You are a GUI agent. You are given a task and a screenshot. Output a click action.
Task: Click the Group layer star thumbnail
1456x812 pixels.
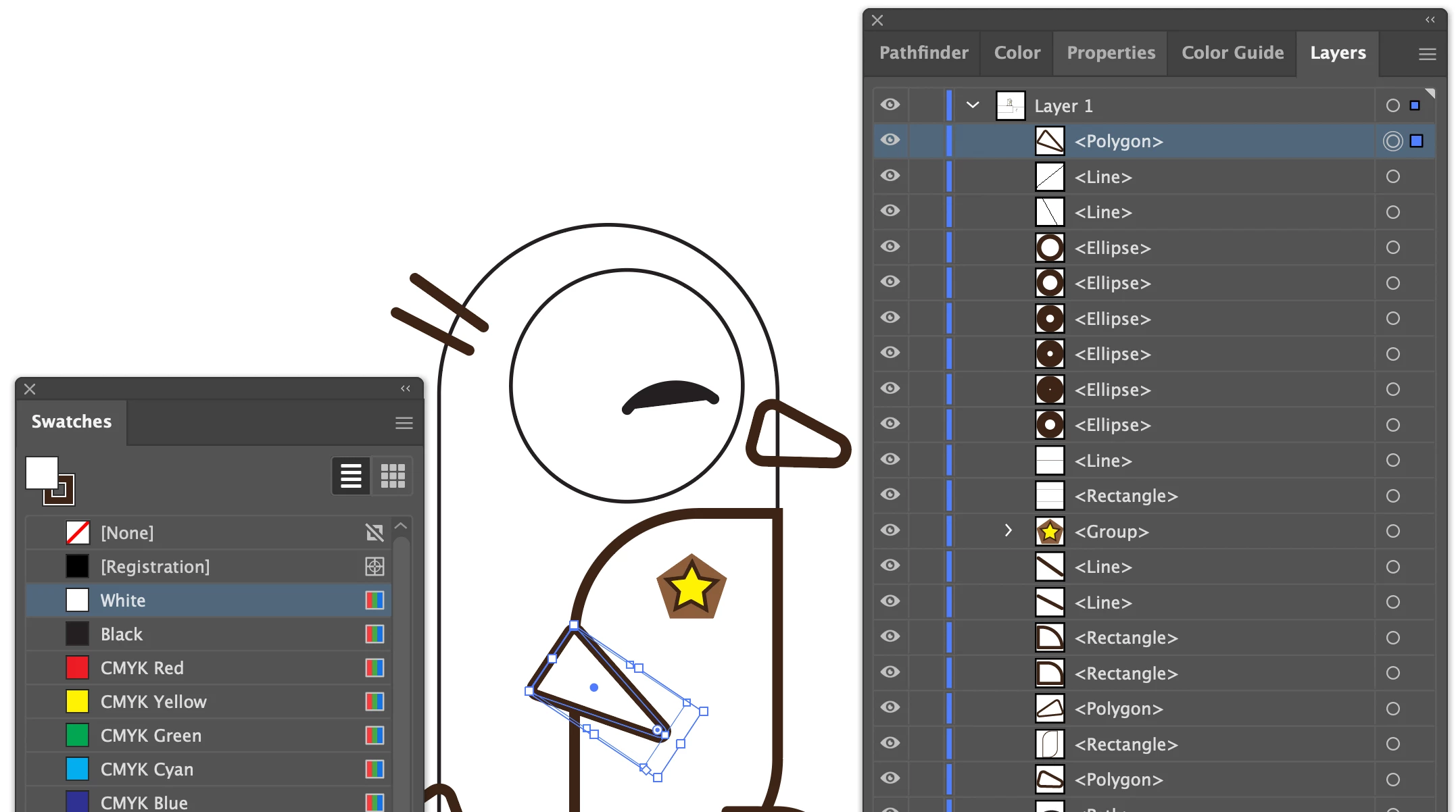(x=1050, y=532)
